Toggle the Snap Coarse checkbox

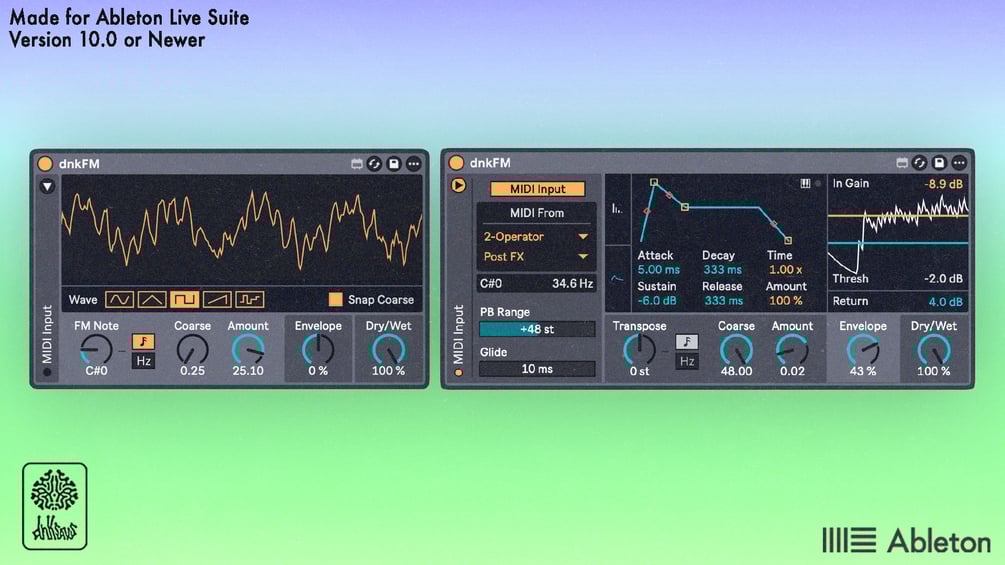tap(335, 299)
